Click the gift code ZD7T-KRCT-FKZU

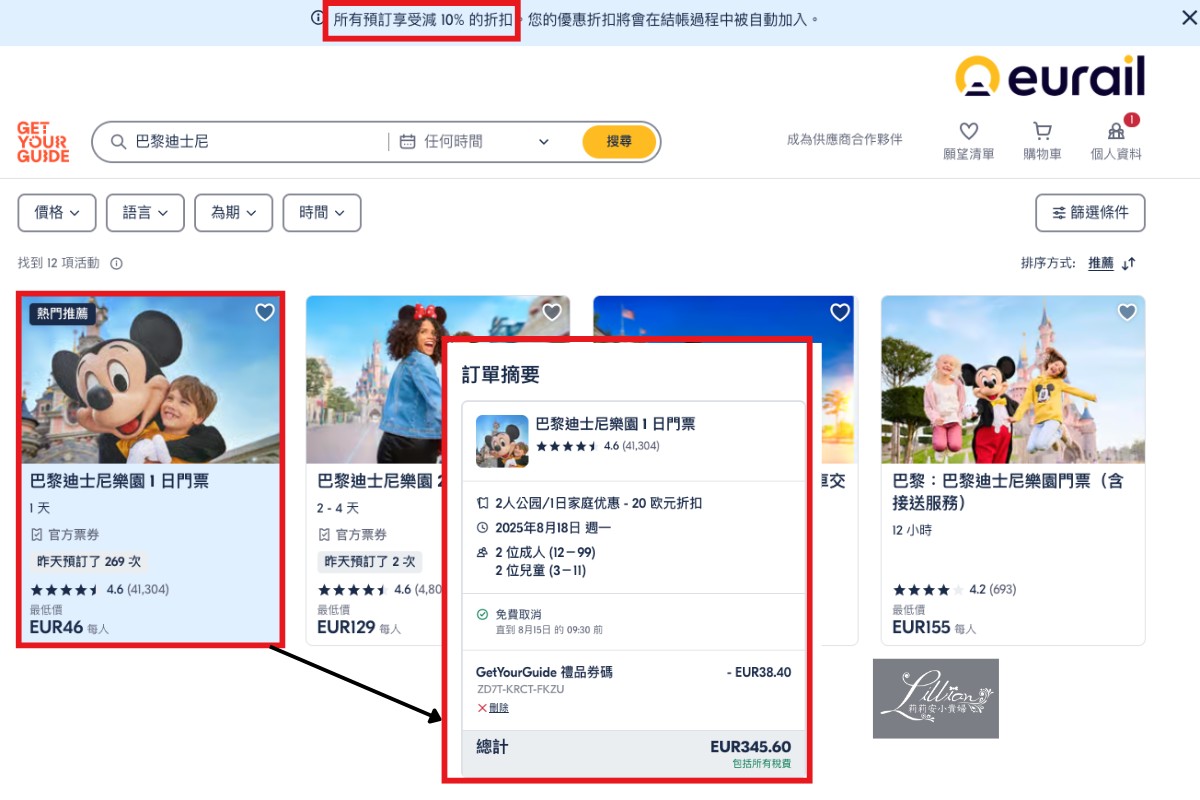tap(520, 690)
